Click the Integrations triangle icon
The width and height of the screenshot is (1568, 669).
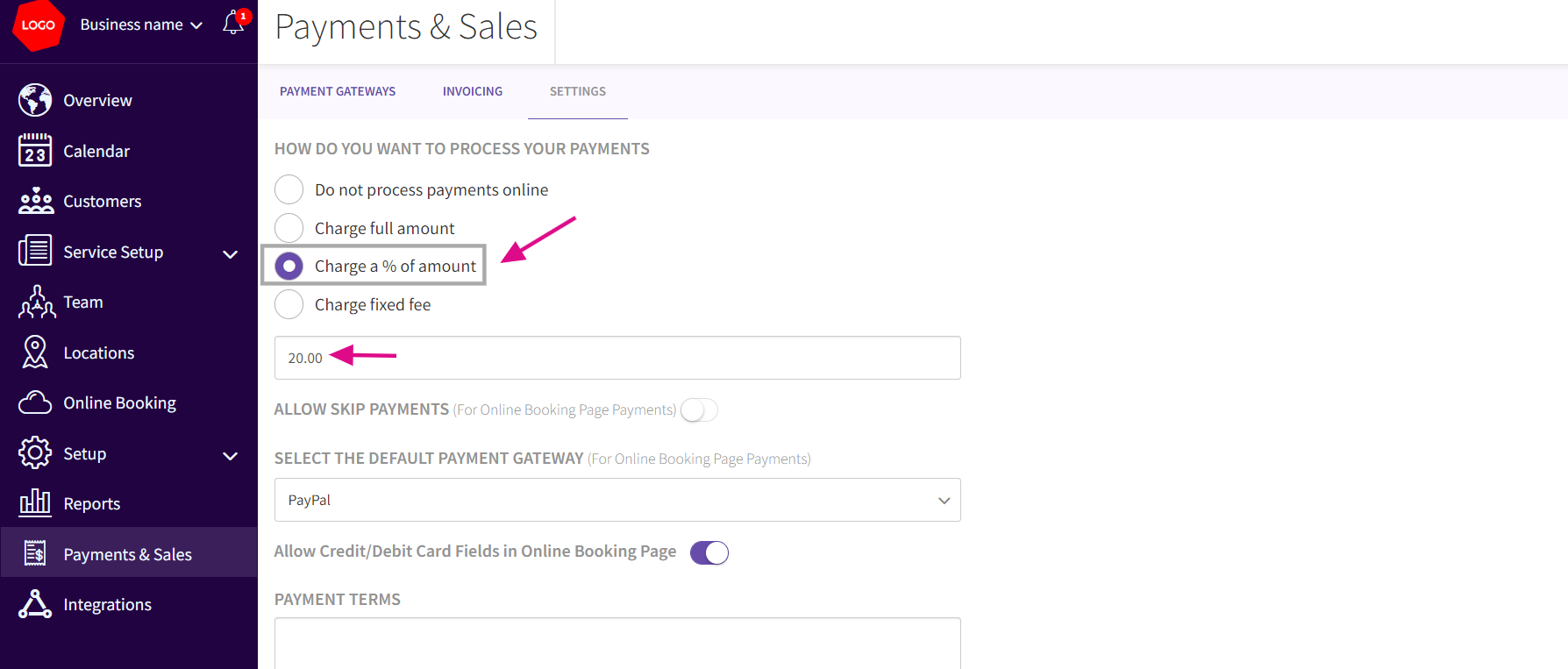coord(35,604)
